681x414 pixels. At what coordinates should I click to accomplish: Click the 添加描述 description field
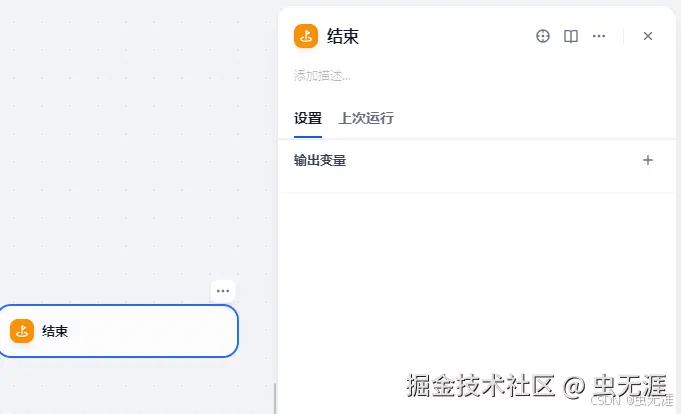322,76
